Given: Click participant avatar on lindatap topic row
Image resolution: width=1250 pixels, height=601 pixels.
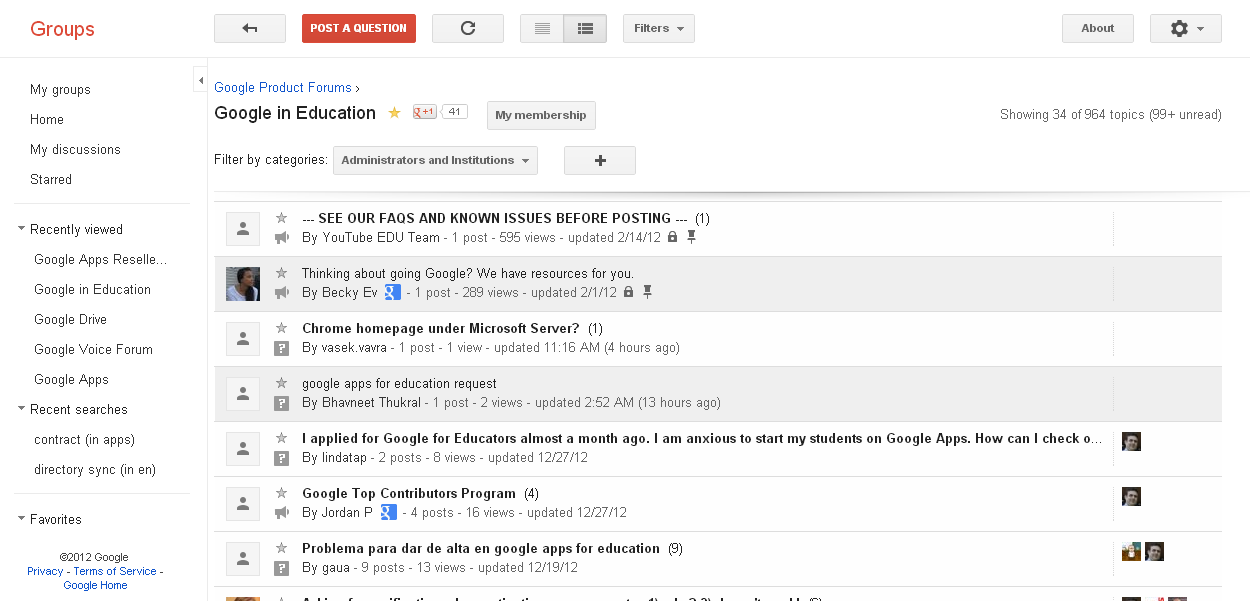Looking at the screenshot, I should [1131, 442].
